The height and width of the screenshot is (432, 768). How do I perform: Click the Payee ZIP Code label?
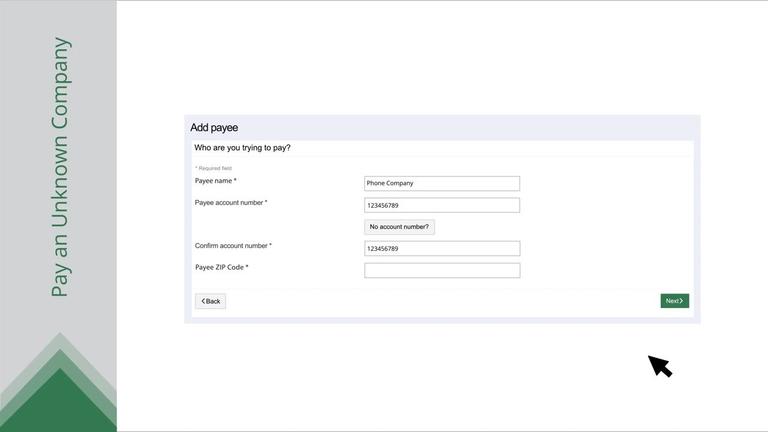221,267
